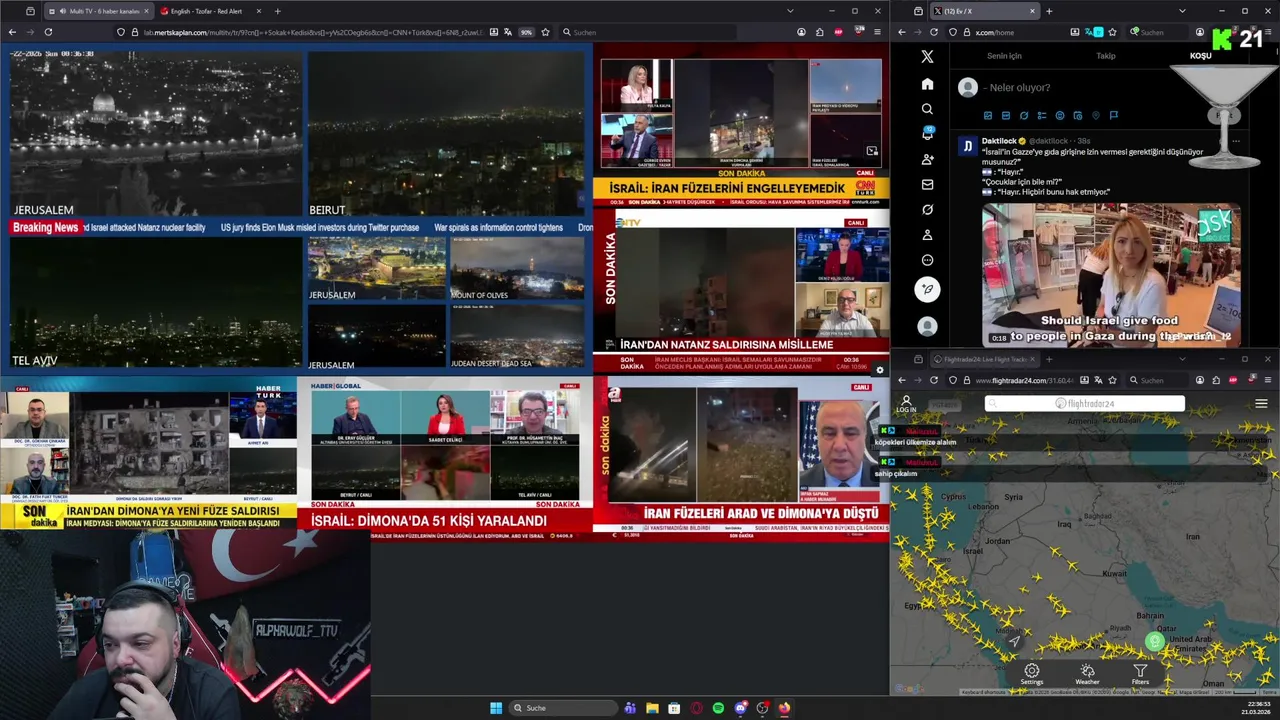Click the green marker near Qatar on map
Screen dimensions: 1280x720
1155,642
